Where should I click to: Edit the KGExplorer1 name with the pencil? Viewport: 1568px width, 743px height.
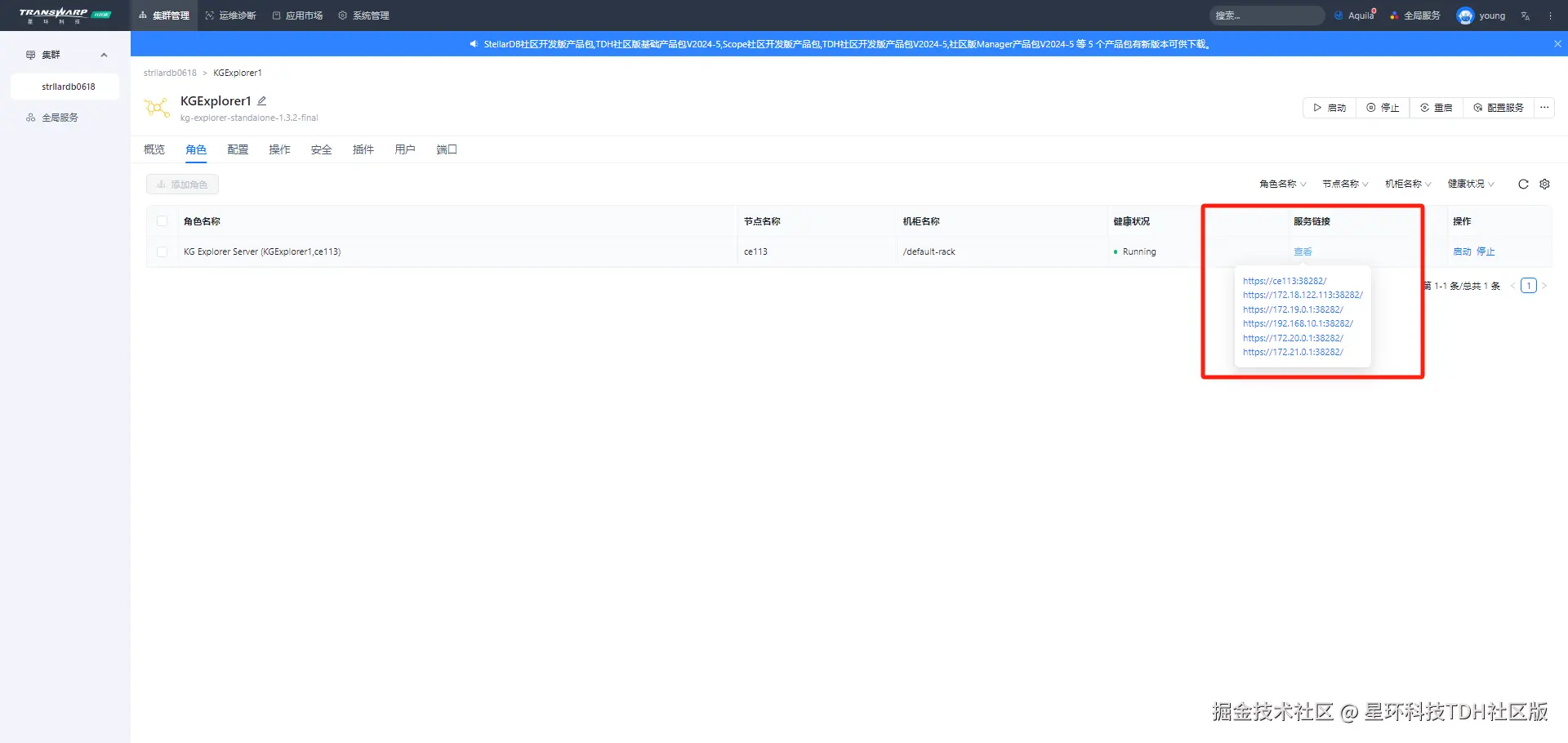click(262, 101)
